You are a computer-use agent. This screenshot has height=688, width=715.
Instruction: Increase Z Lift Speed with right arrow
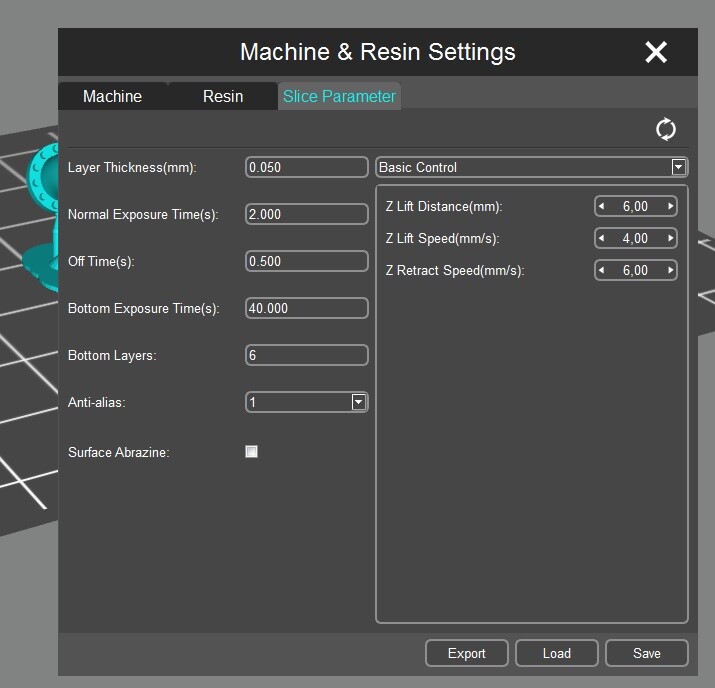[x=670, y=238]
